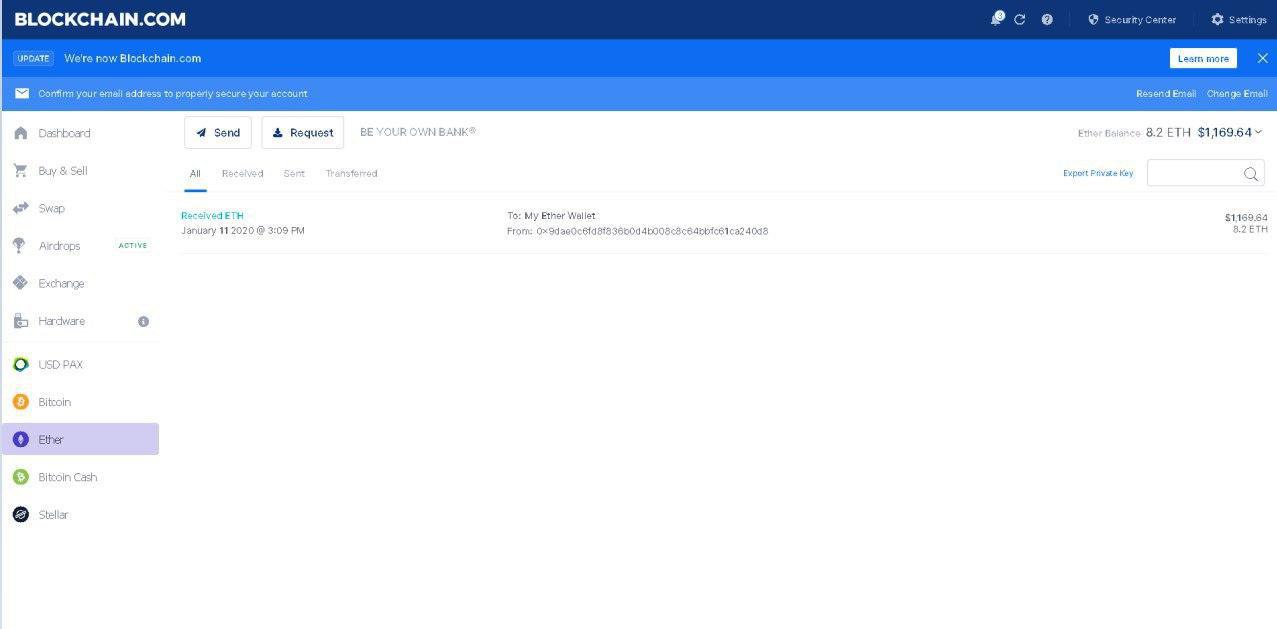This screenshot has height=629, width=1277.
Task: Click the Received ETH transaction label
Action: pos(212,216)
